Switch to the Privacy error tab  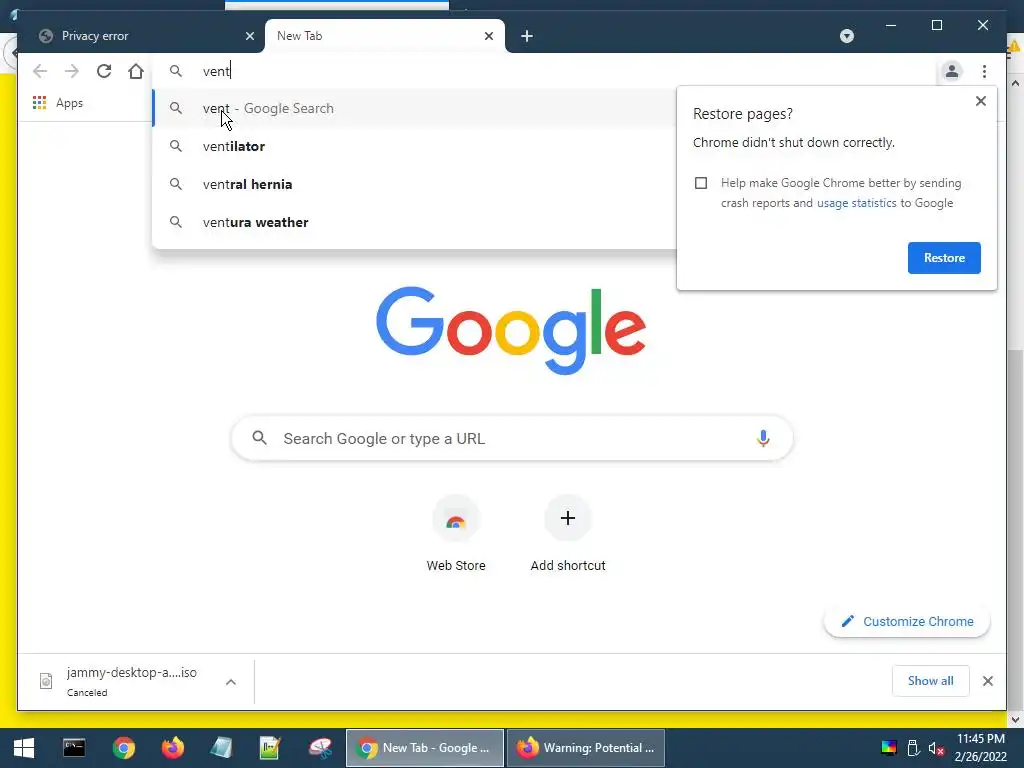[140, 36]
